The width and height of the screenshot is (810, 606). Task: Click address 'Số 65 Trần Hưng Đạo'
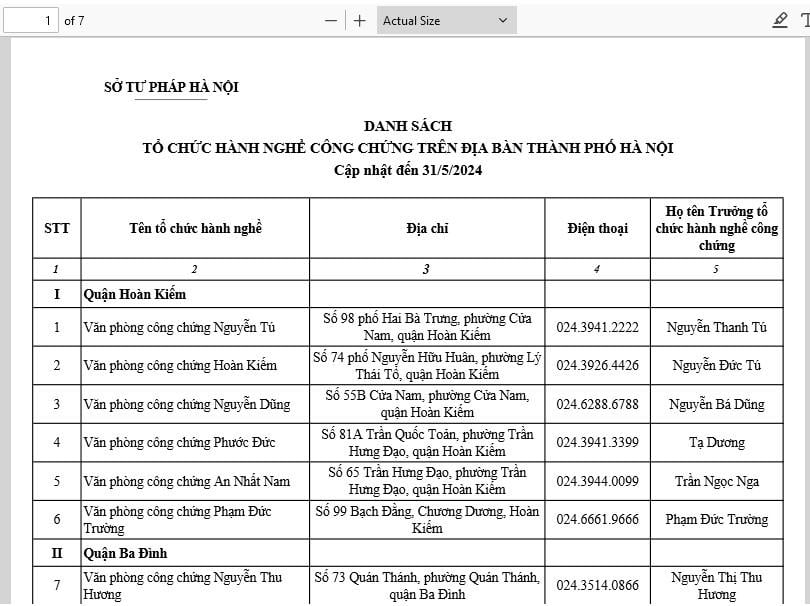click(x=389, y=472)
